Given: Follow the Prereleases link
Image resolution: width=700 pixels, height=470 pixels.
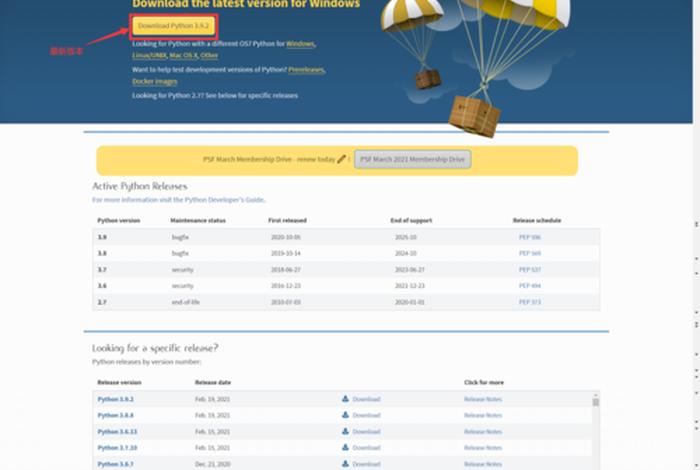Looking at the screenshot, I should pyautogui.click(x=306, y=70).
